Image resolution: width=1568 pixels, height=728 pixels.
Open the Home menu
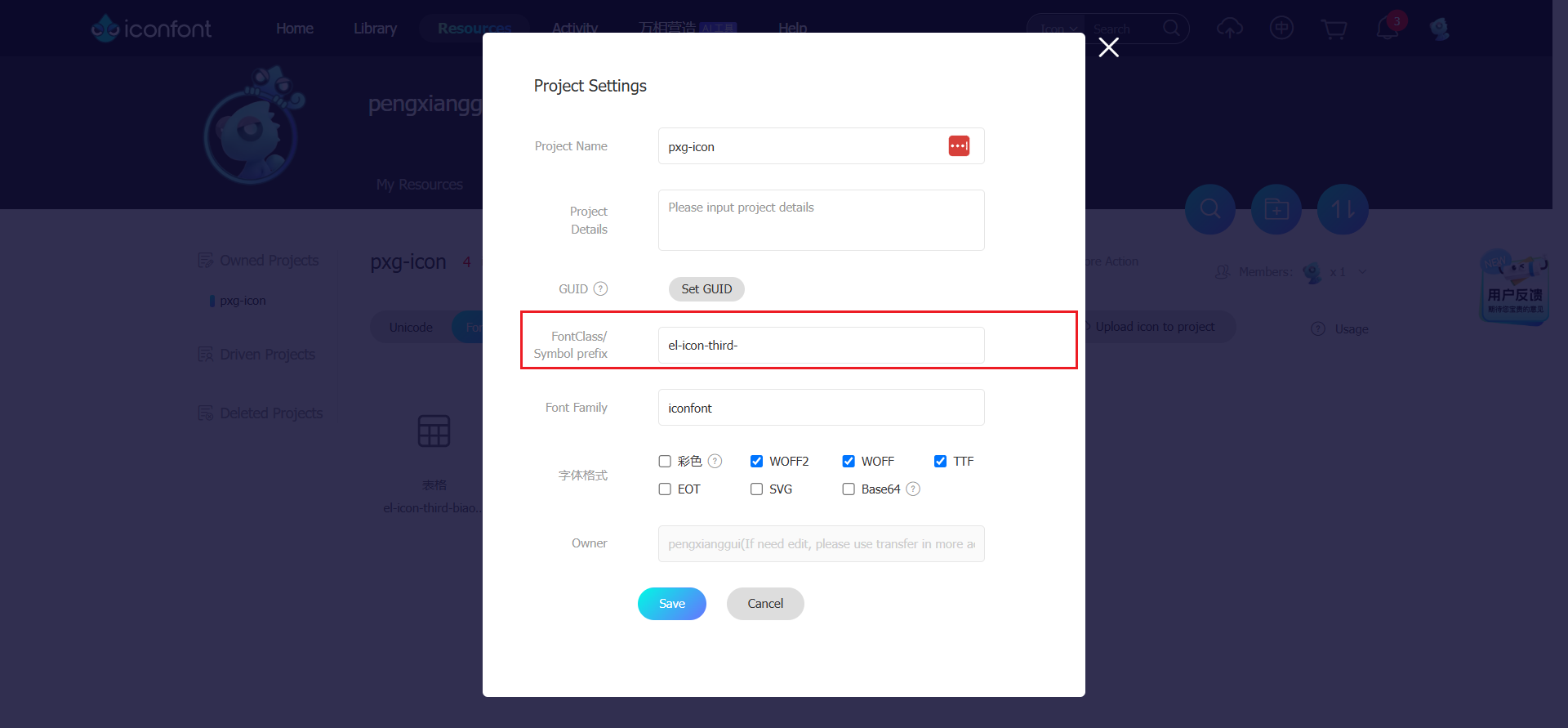pos(295,29)
